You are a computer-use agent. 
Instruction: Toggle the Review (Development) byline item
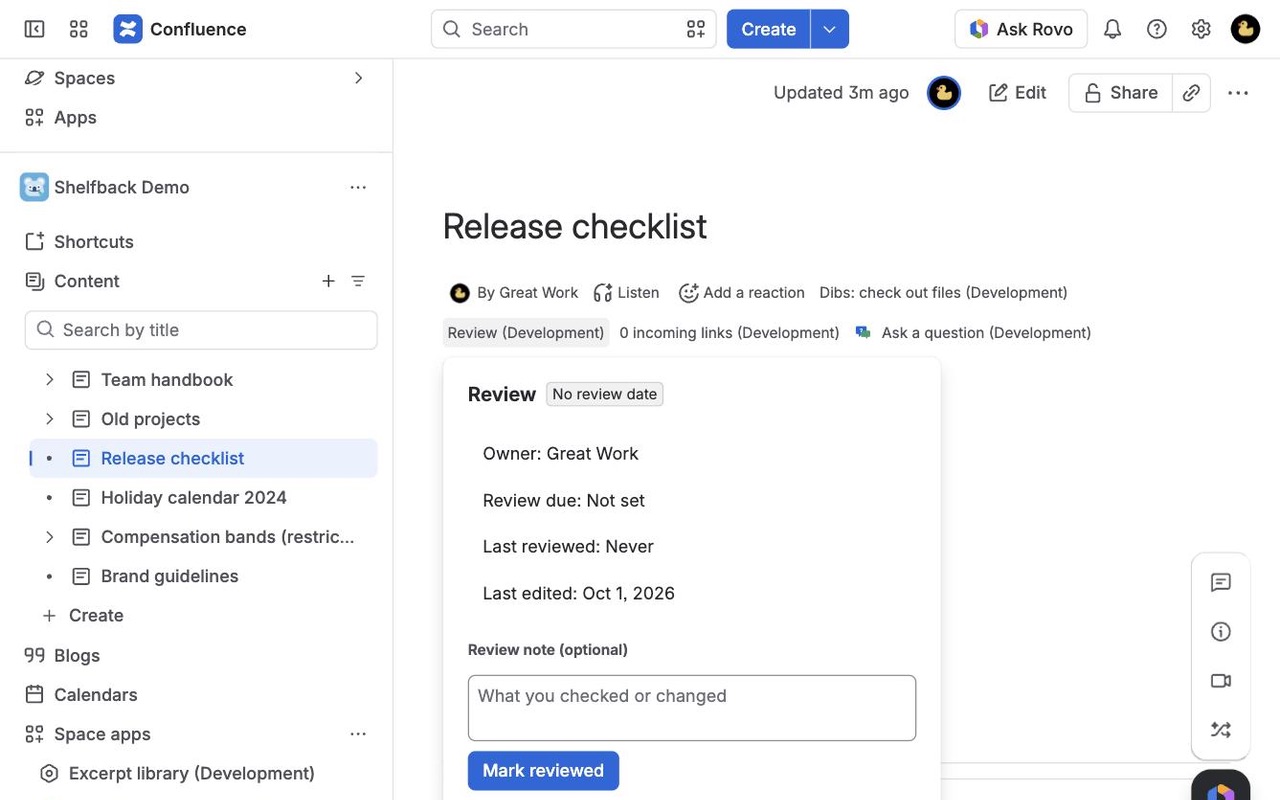(526, 333)
